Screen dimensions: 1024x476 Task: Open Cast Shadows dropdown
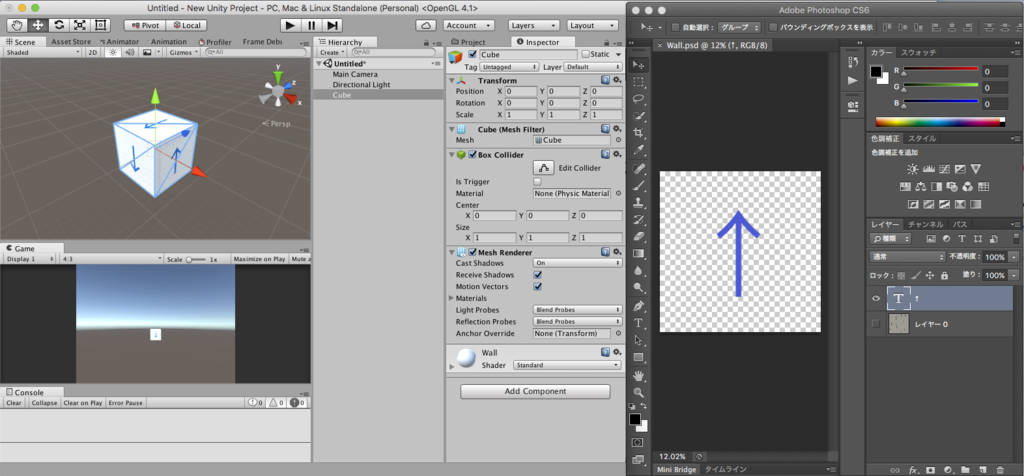[577, 263]
